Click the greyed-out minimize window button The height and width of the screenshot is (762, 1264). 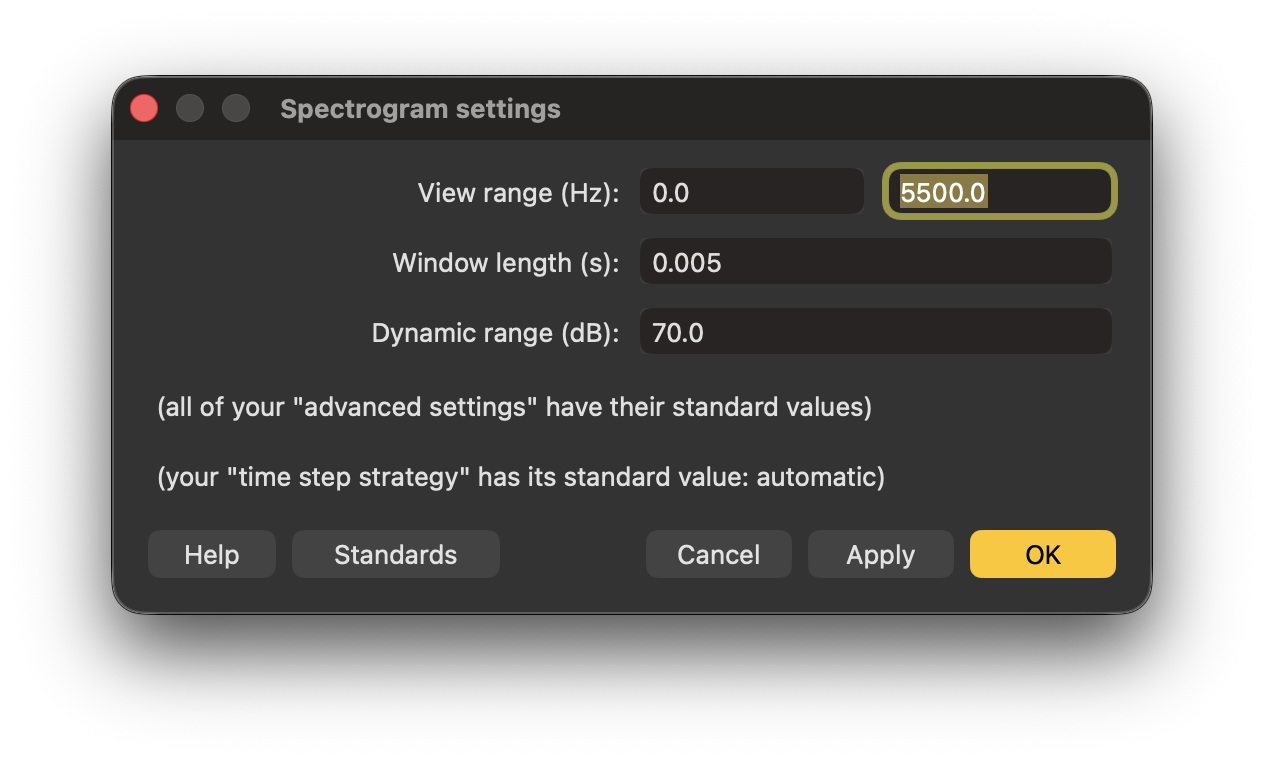[x=190, y=108]
